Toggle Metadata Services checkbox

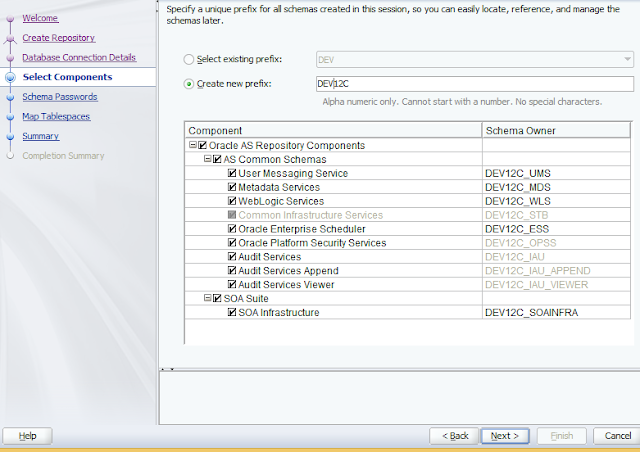click(x=232, y=187)
